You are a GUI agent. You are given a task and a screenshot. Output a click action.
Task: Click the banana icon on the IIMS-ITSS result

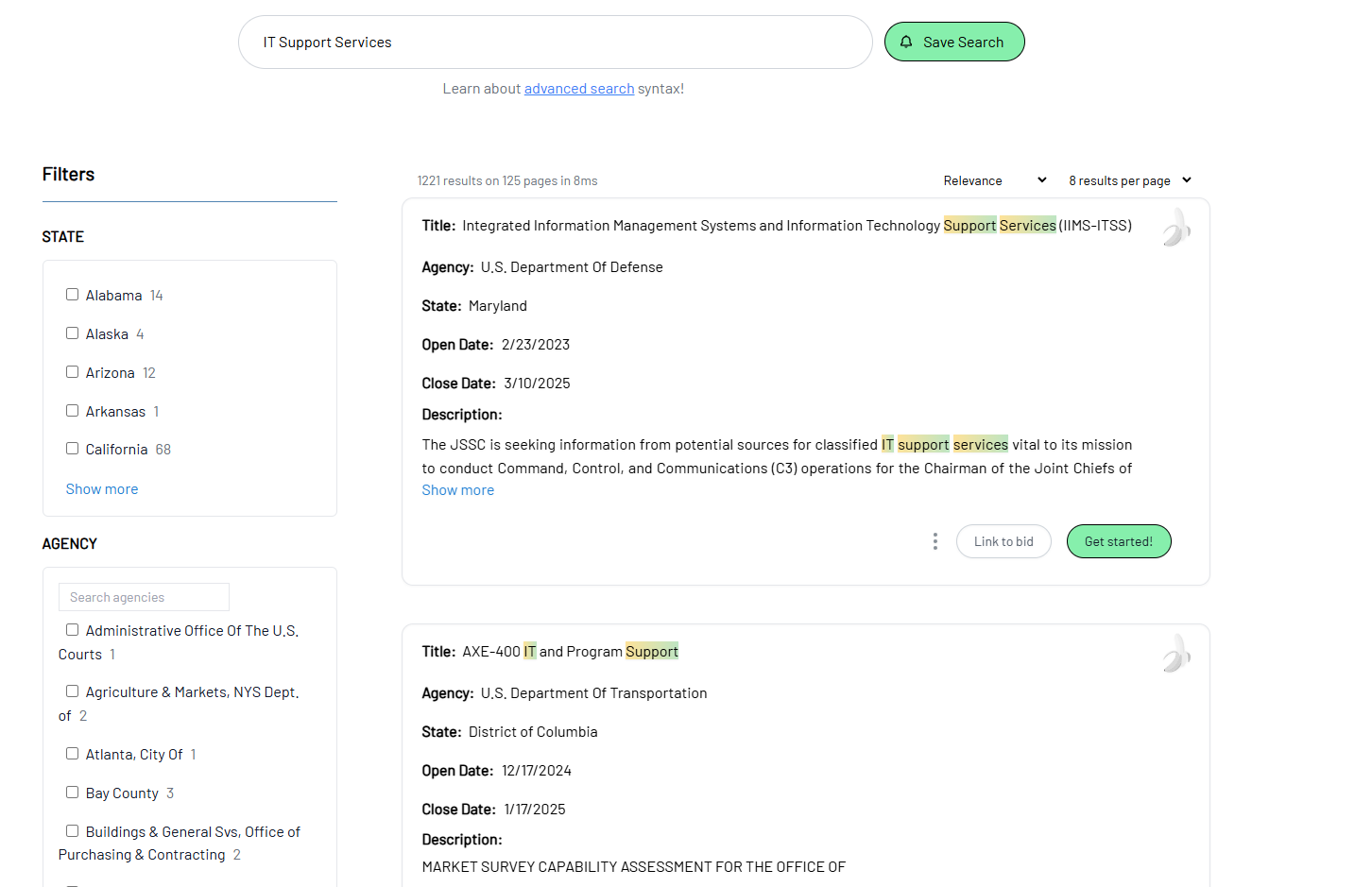tap(1176, 228)
